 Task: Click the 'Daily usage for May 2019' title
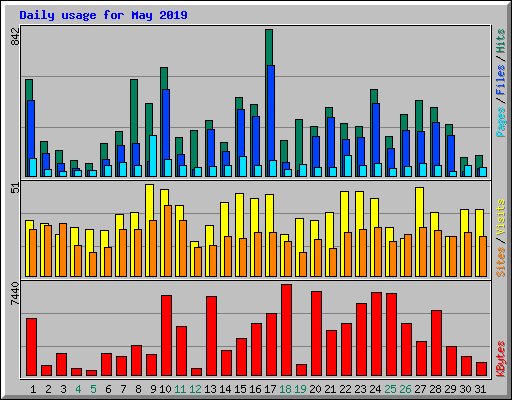coord(103,15)
